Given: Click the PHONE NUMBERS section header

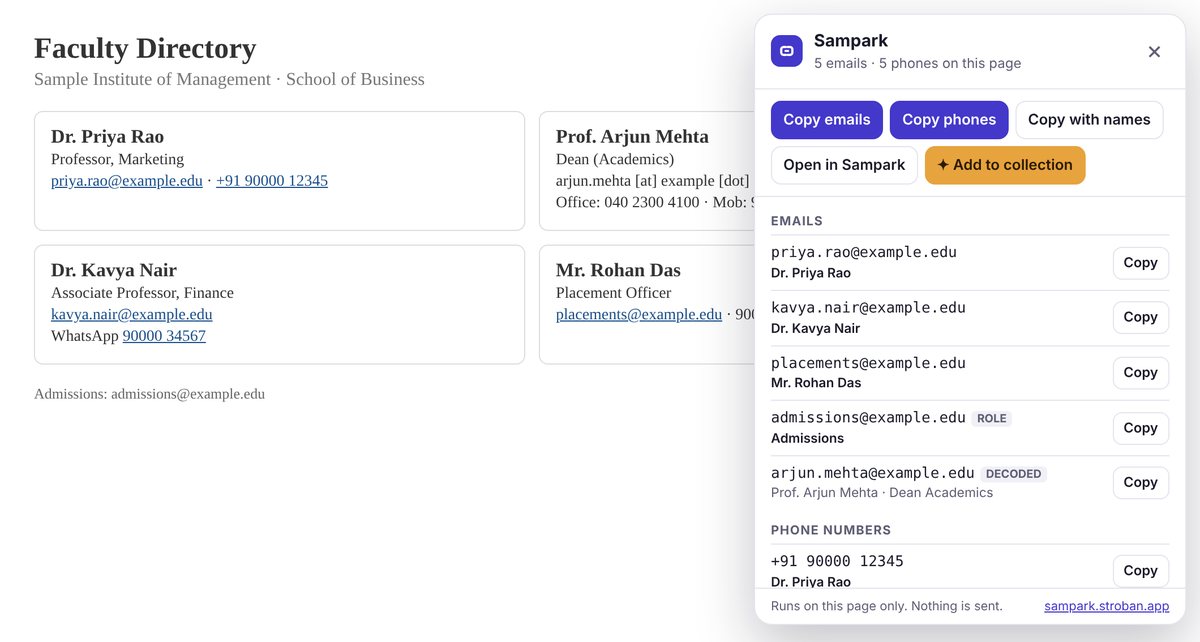Looking at the screenshot, I should (831, 530).
